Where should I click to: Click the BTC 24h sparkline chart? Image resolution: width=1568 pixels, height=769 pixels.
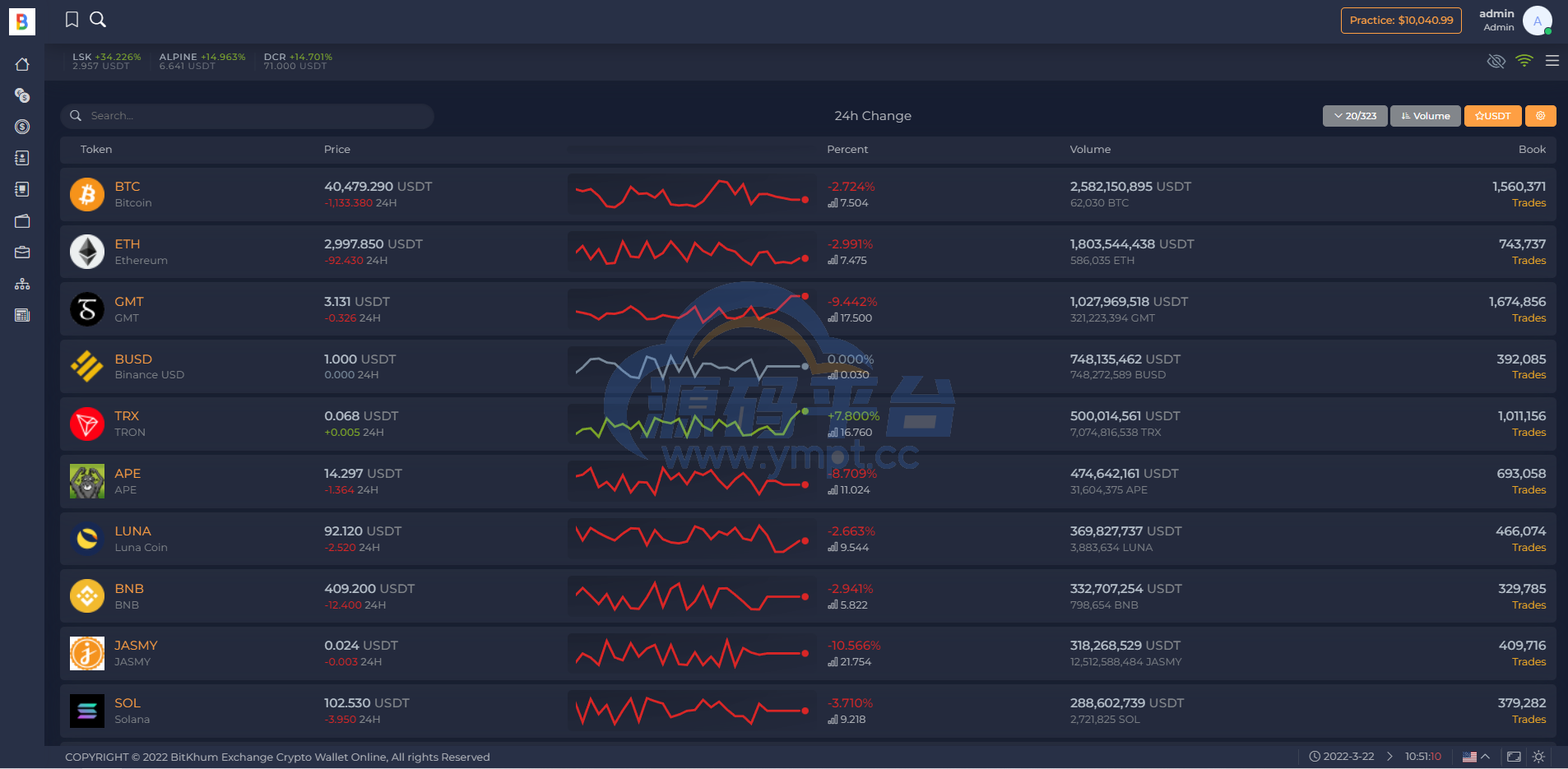691,195
